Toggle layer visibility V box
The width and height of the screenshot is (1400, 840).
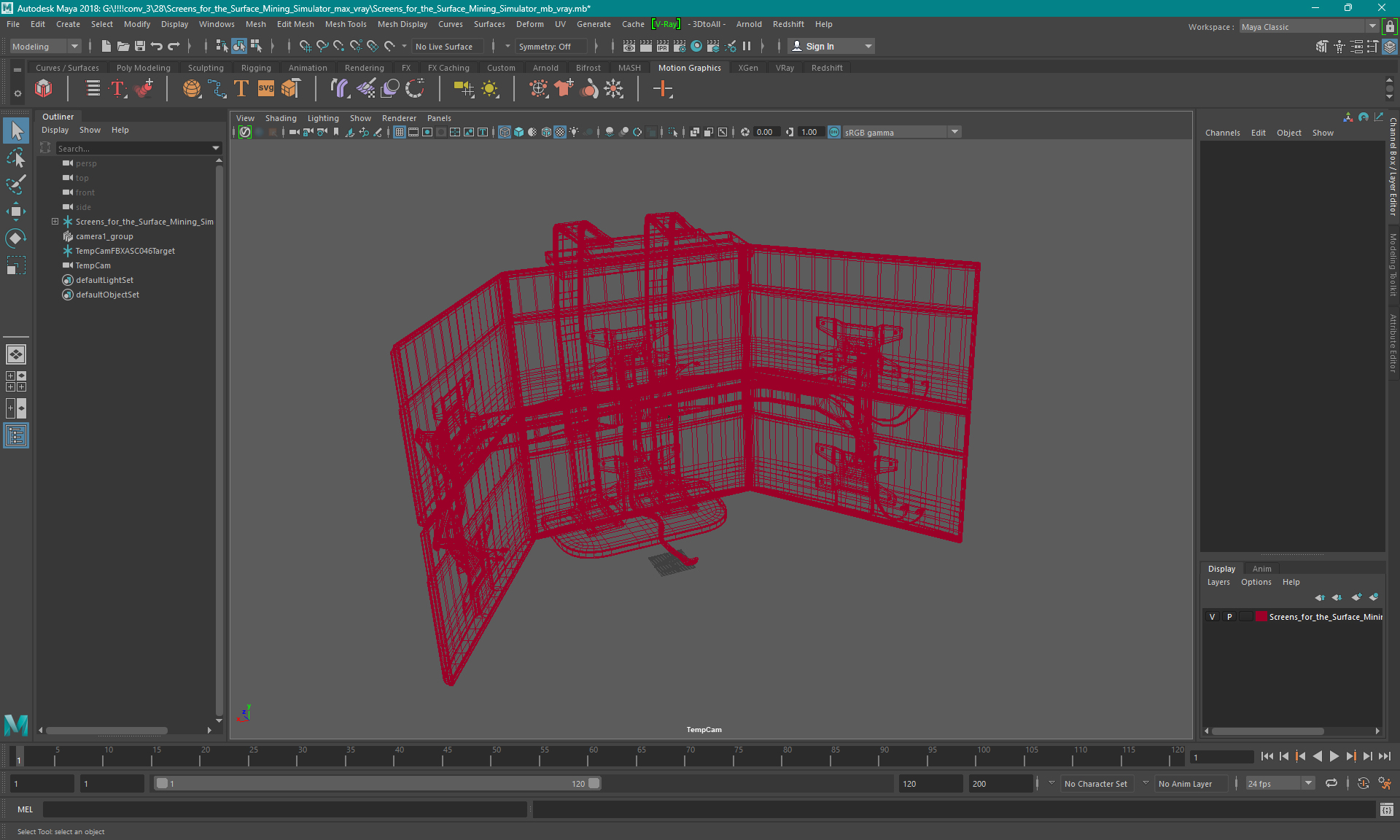point(1213,617)
